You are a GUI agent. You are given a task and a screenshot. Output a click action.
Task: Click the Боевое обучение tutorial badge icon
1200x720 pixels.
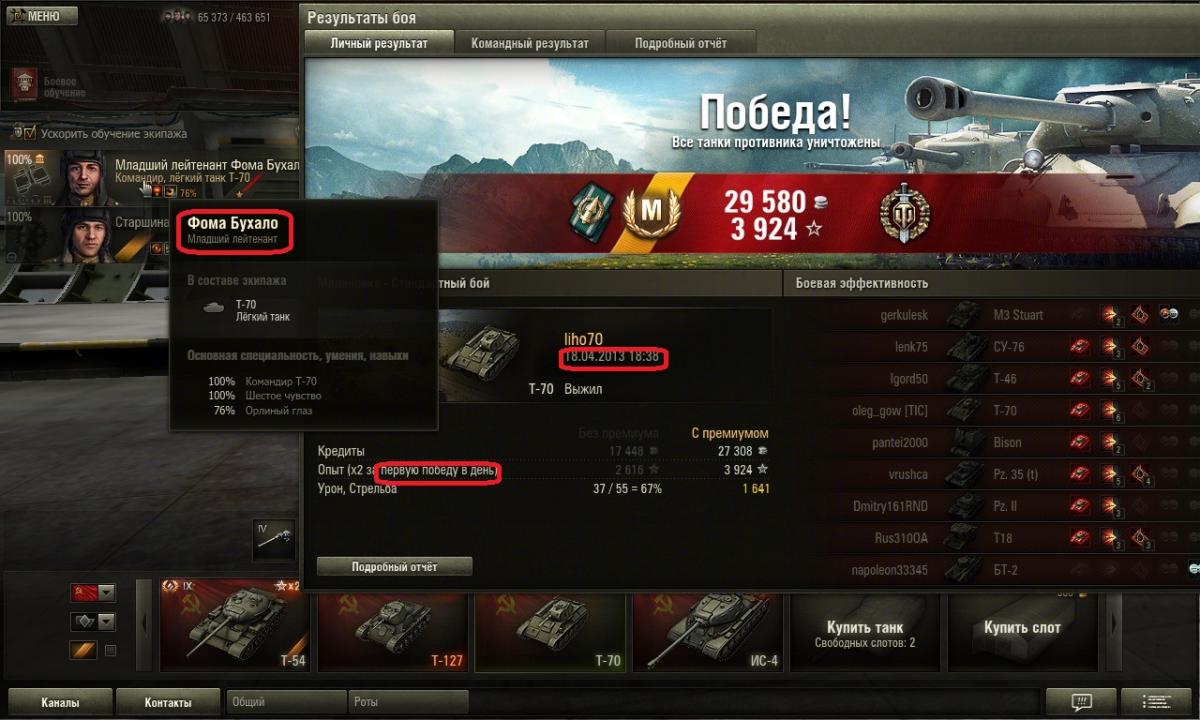[23, 83]
